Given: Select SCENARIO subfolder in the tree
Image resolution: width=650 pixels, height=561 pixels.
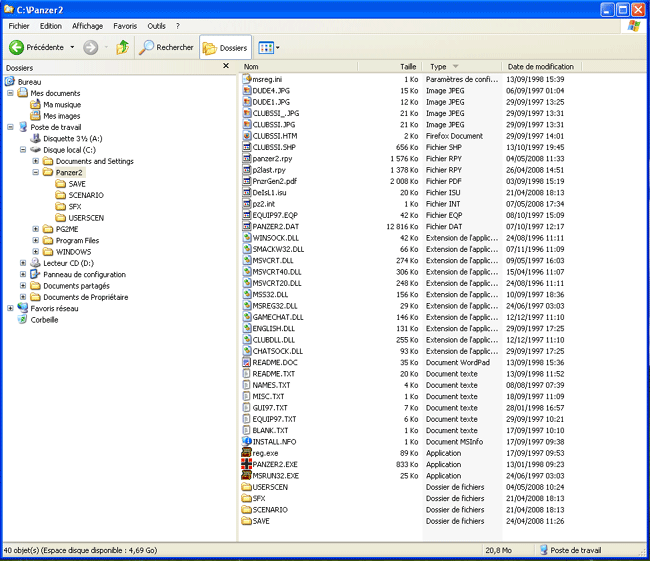Looking at the screenshot, I should 86,195.
